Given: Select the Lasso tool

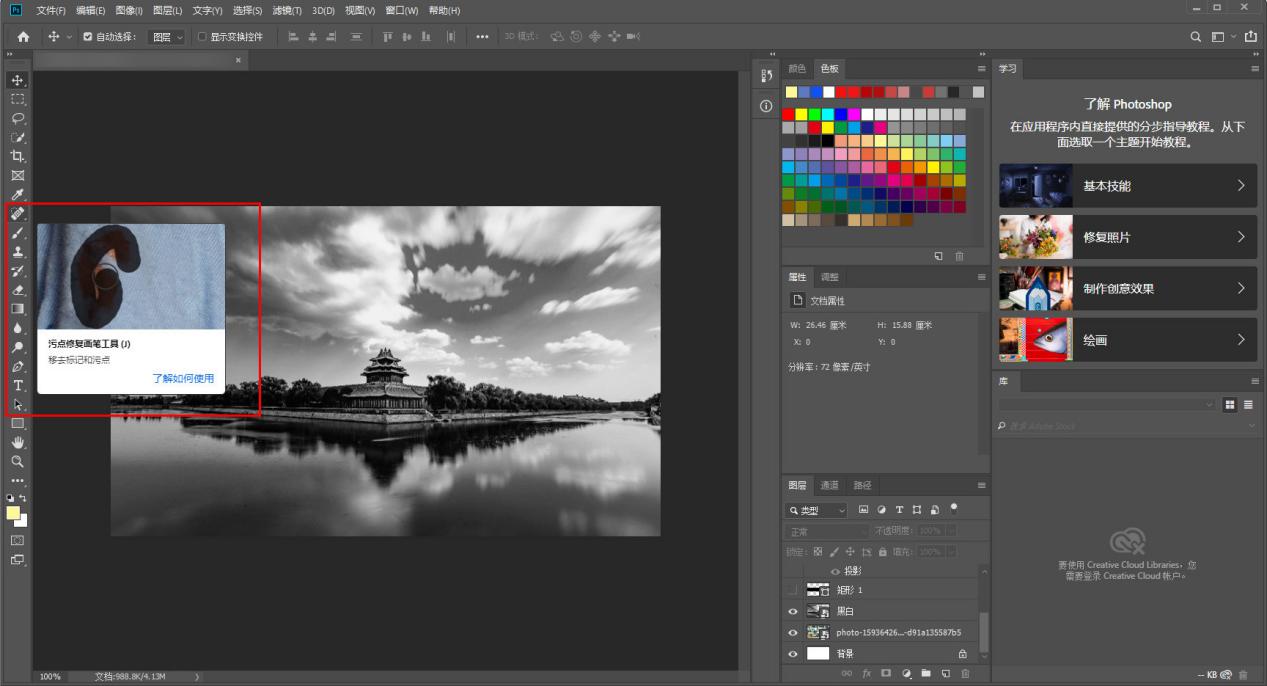Looking at the screenshot, I should click(17, 118).
